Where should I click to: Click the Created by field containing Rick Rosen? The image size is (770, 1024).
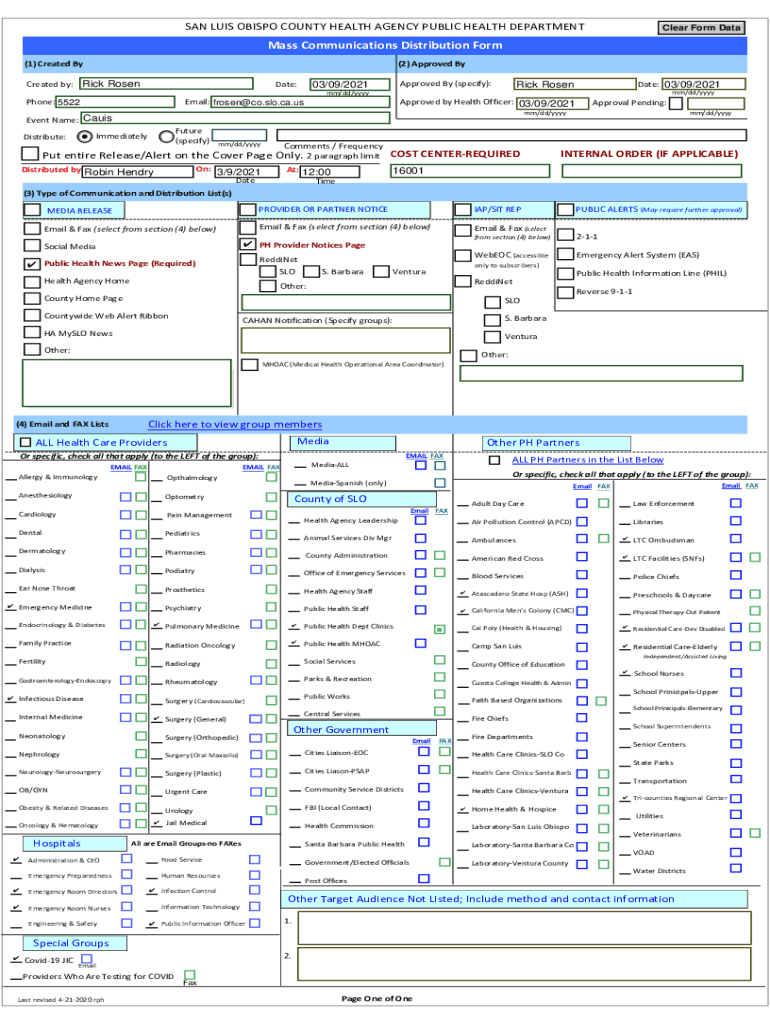pos(165,84)
